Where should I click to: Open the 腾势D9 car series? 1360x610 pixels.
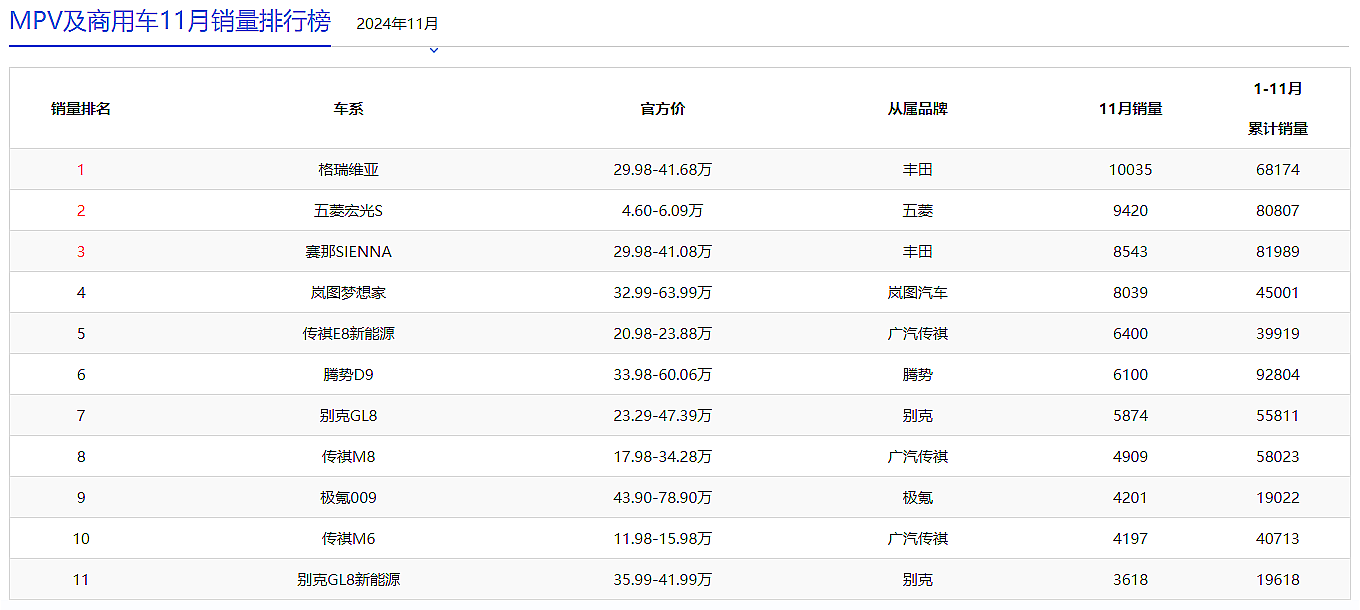(349, 375)
